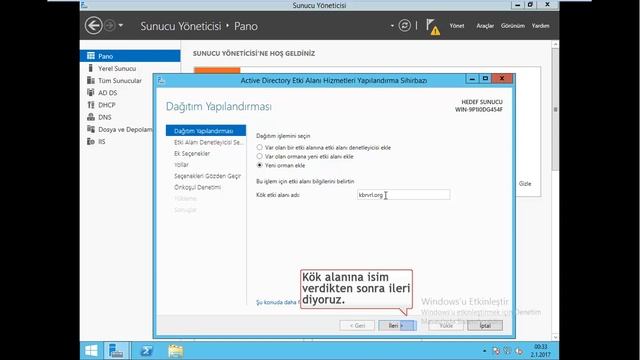Open the Araçlar menu
The image size is (640, 360).
point(485,26)
